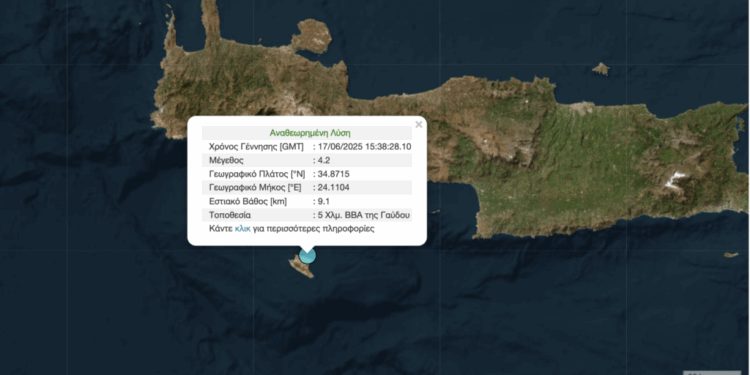
Task: Close the earthquake info popup
Action: (419, 124)
